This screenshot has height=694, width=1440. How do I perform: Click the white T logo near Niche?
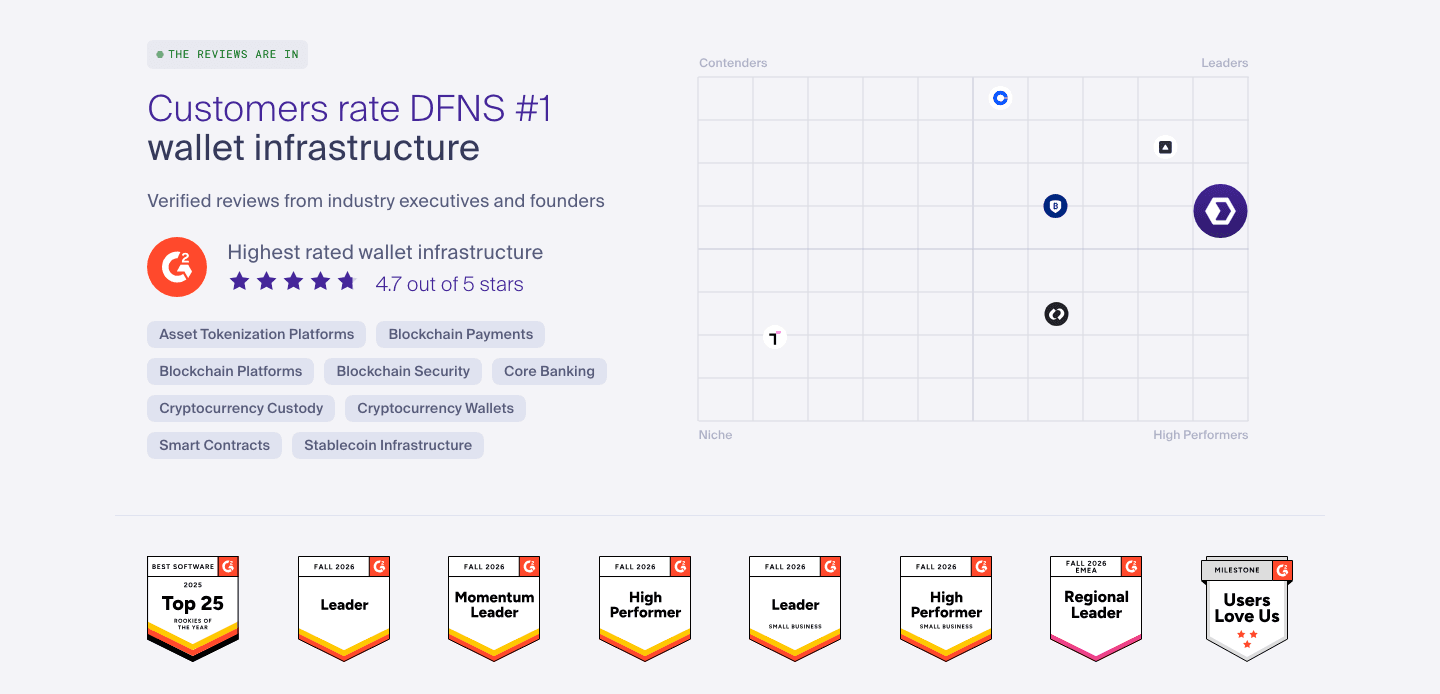click(775, 337)
